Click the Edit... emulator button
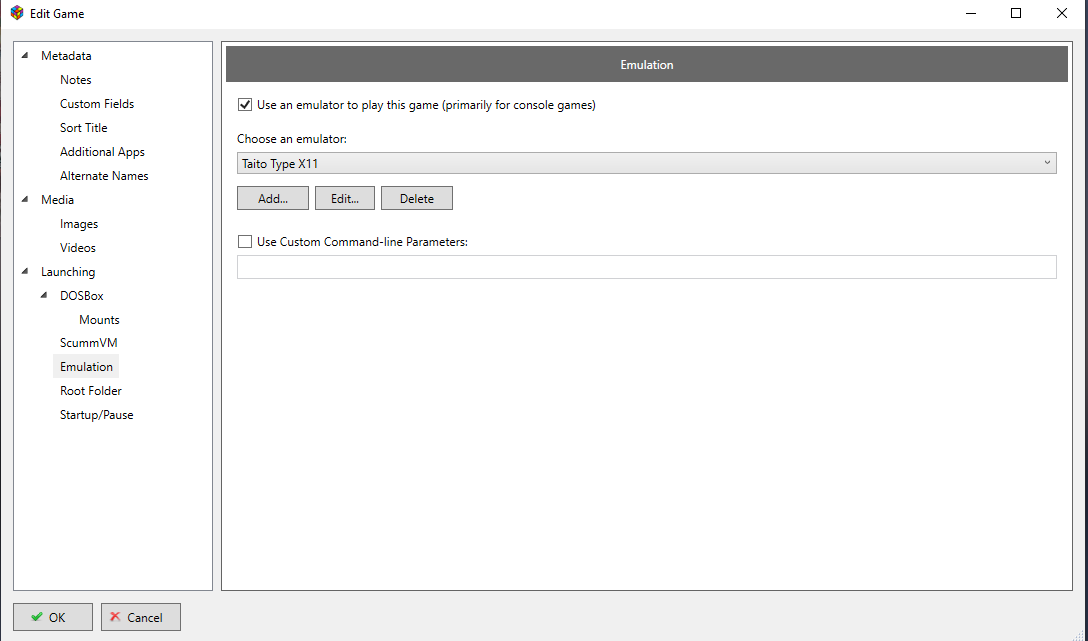Viewport: 1088px width, 641px height. coord(345,198)
